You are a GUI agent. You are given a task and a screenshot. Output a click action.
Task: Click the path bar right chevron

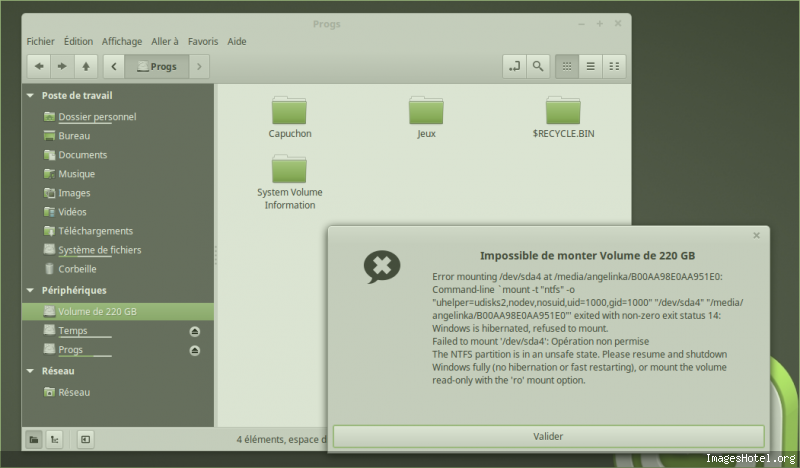(x=199, y=66)
